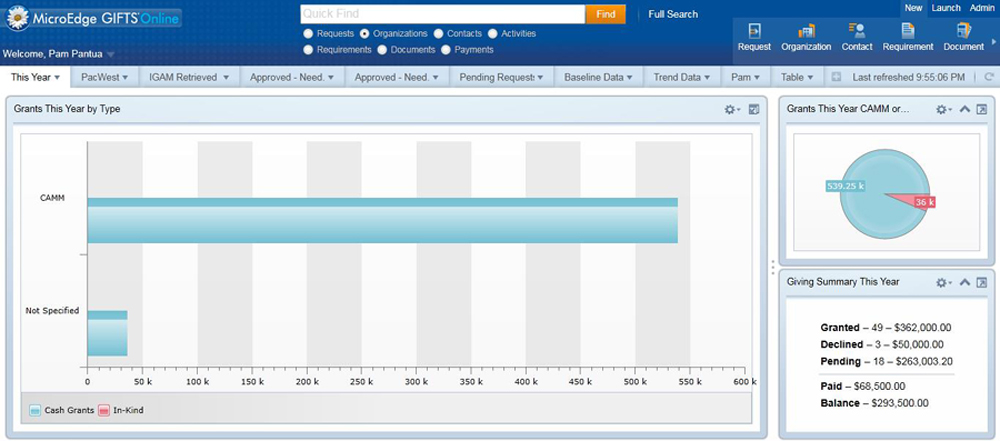
Task: Select the Payments search radio button
Action: [x=446, y=50]
